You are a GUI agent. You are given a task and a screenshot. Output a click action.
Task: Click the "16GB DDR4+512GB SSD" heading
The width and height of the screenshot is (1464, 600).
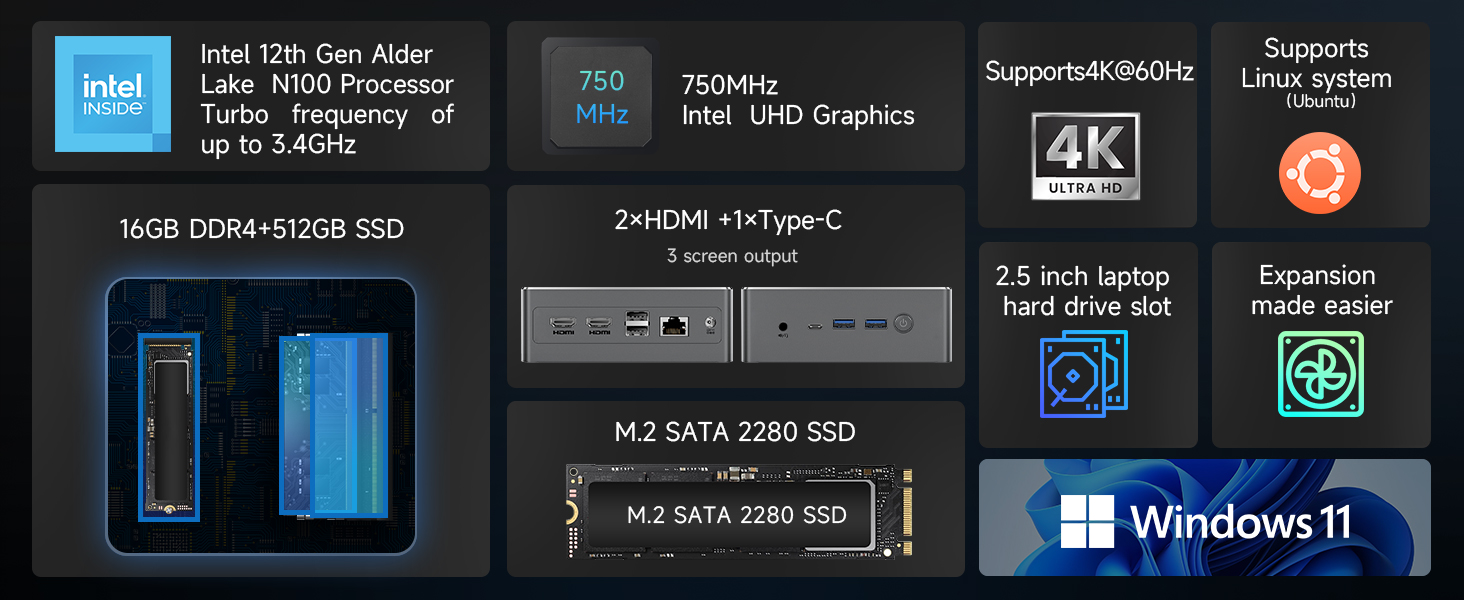(x=261, y=229)
